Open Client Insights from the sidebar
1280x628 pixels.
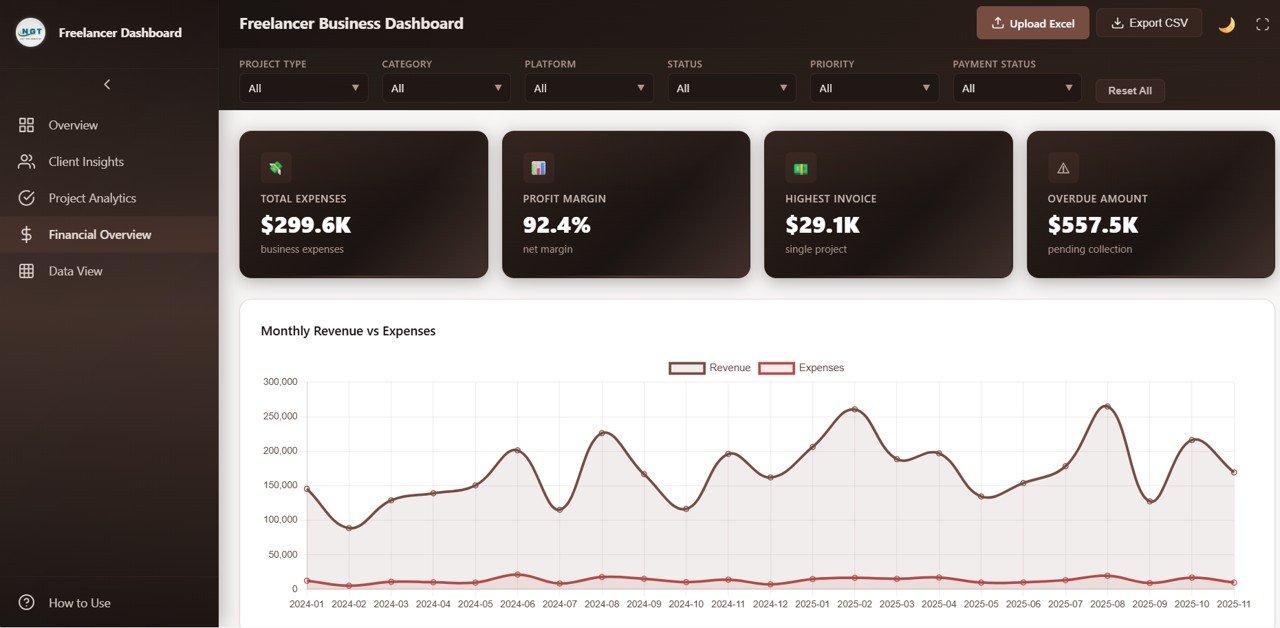(x=26, y=161)
